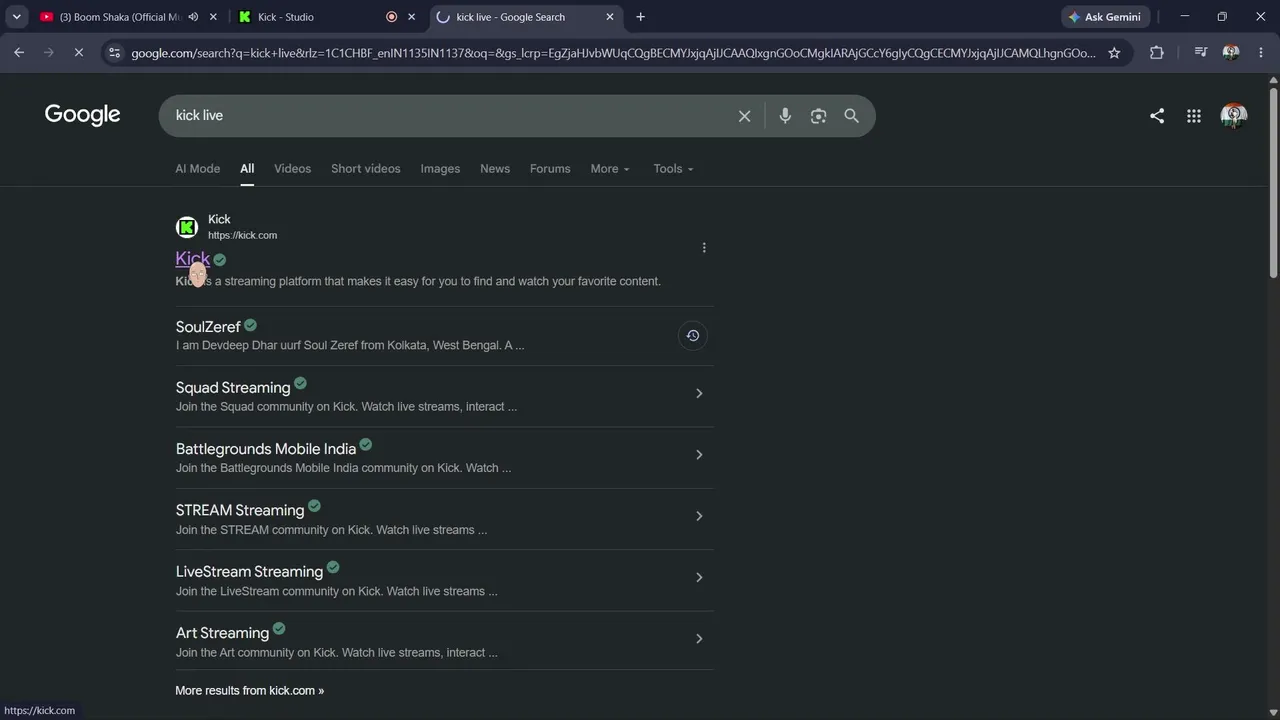Viewport: 1280px width, 720px height.
Task: Expand the Art Streaming row chevron
Action: [699, 639]
